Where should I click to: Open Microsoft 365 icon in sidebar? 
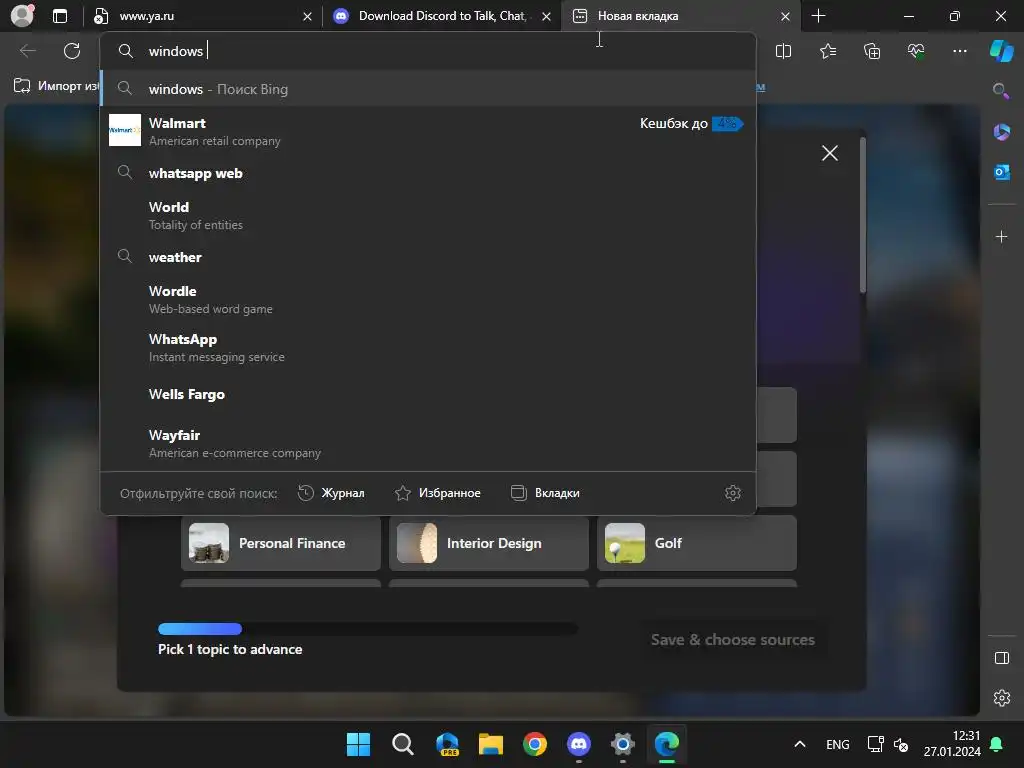tap(1001, 132)
